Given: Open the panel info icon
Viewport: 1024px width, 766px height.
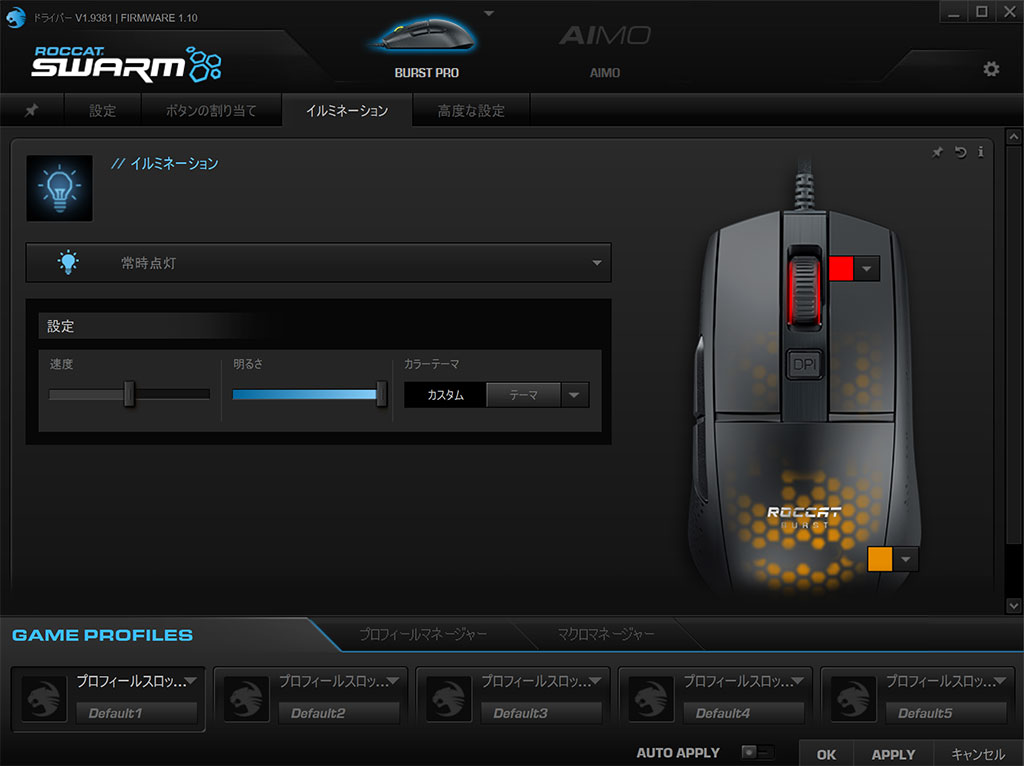Looking at the screenshot, I should pyautogui.click(x=980, y=152).
